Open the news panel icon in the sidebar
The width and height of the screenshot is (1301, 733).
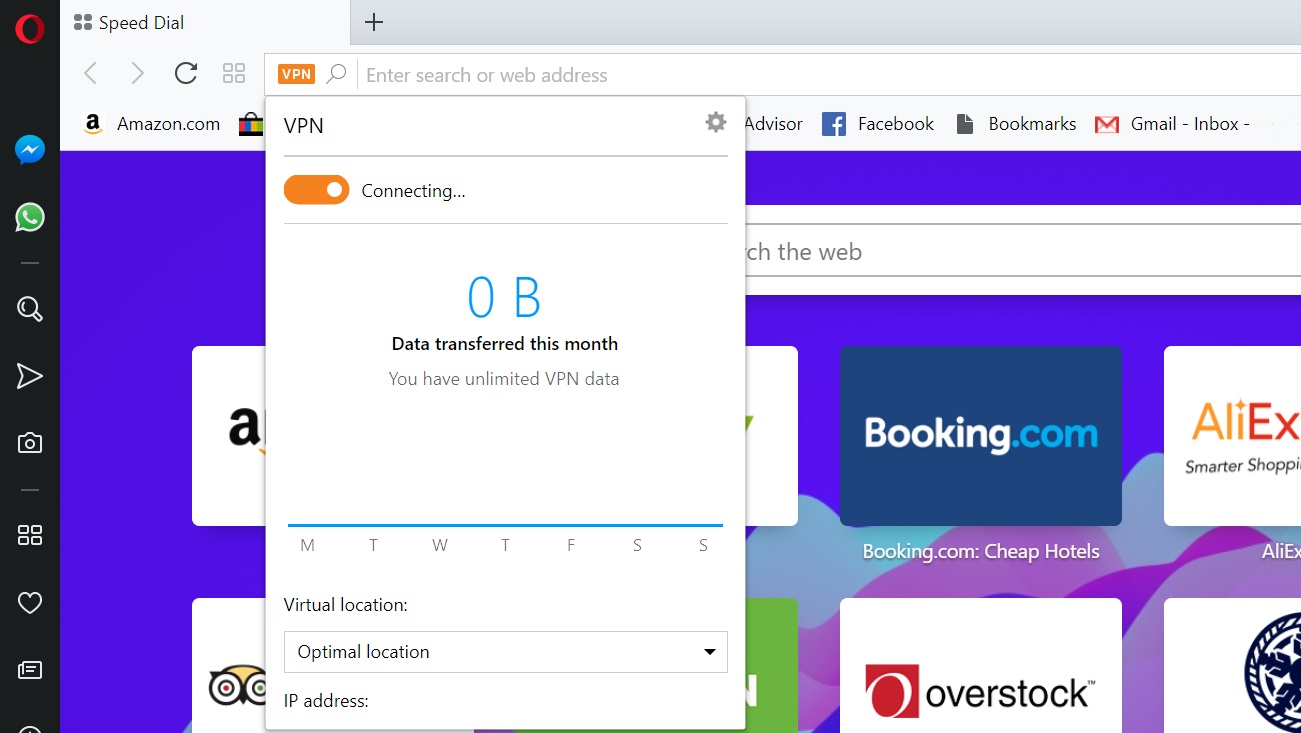pos(30,670)
